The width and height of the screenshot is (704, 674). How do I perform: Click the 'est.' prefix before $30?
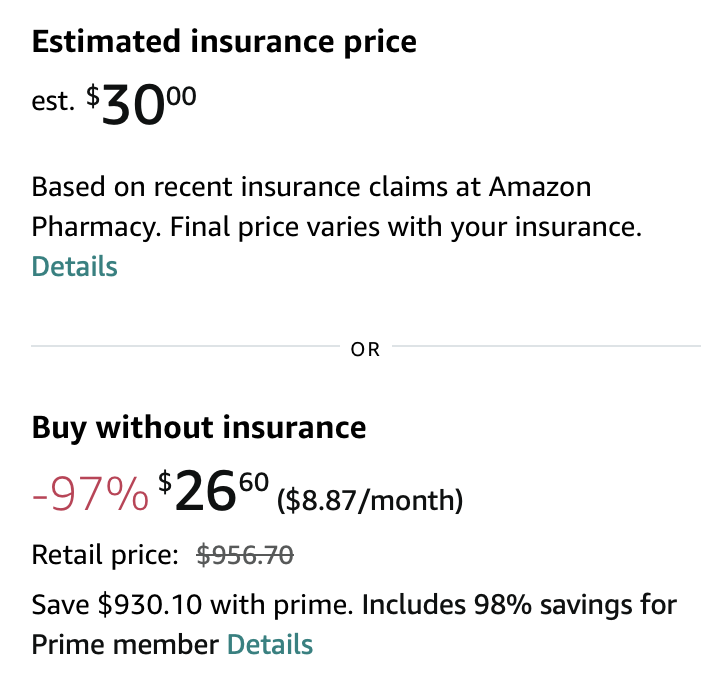click(53, 103)
